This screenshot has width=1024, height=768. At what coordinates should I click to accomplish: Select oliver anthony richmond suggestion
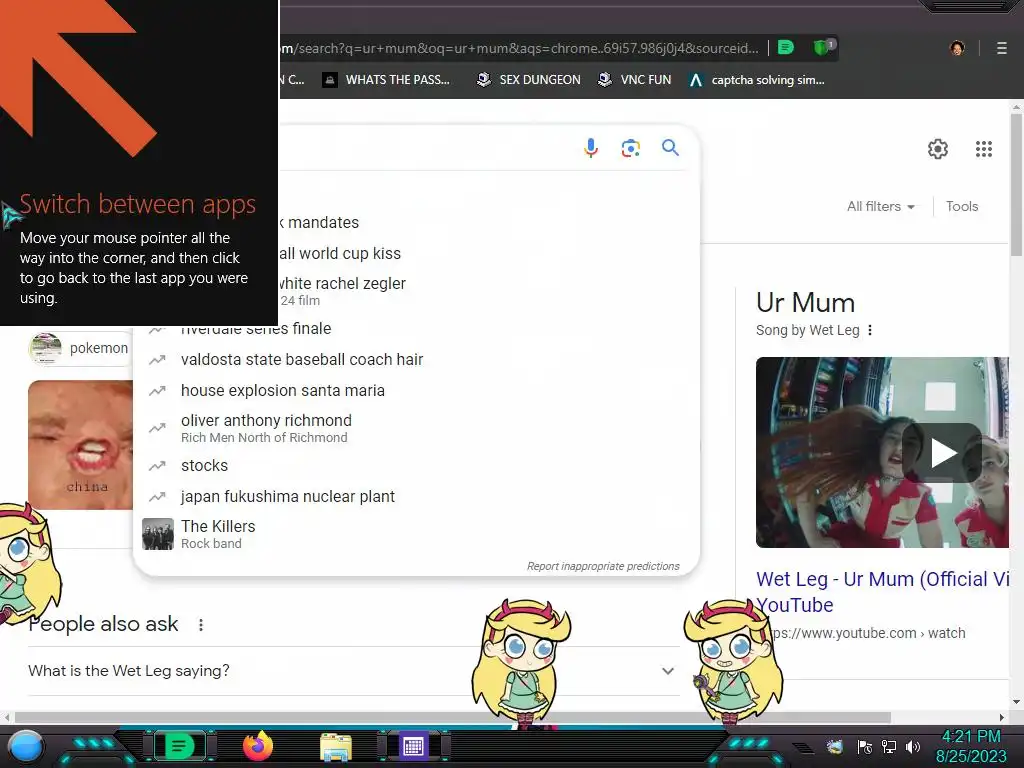tap(416, 428)
